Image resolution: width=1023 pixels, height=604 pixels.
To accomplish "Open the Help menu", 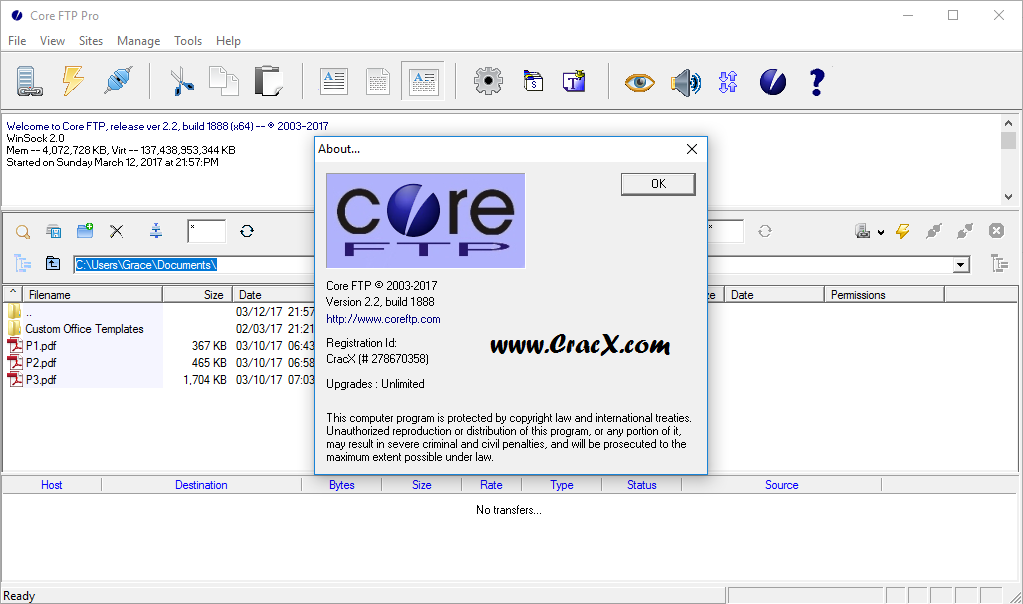I will 228,40.
